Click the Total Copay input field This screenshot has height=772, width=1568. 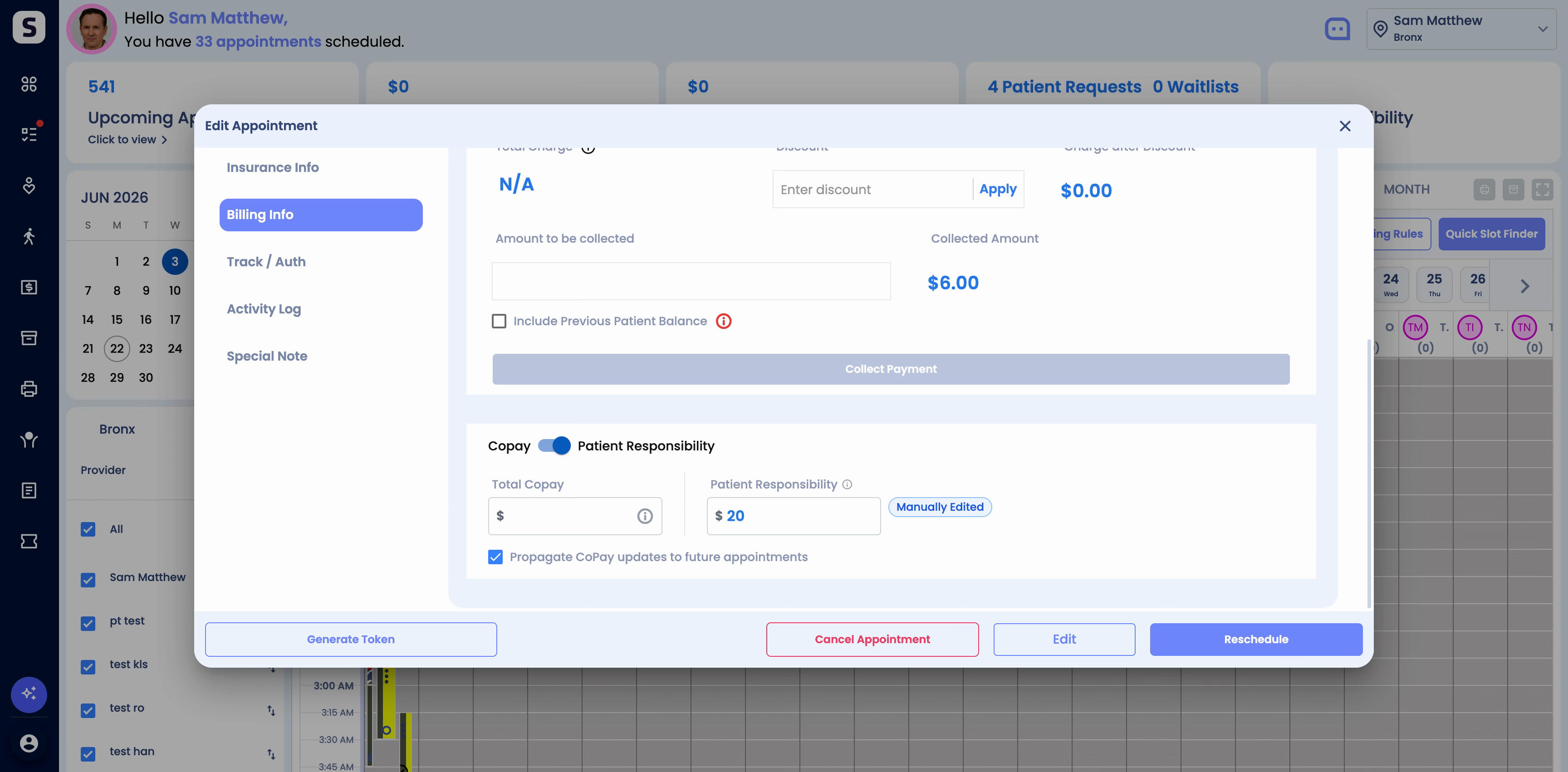pos(574,517)
